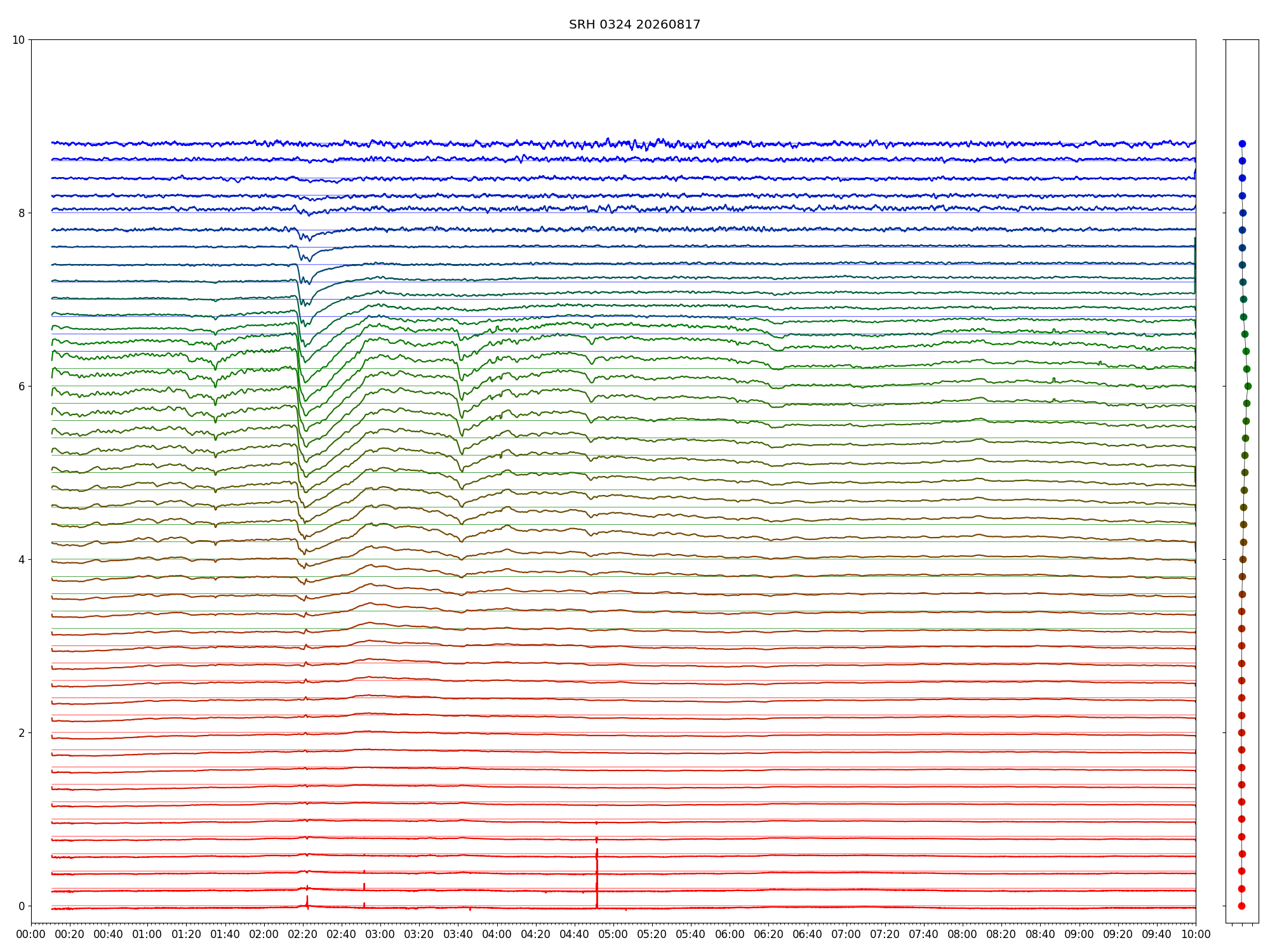
Task: Click the 07:20 time label on x-axis
Action: pyautogui.click(x=885, y=934)
